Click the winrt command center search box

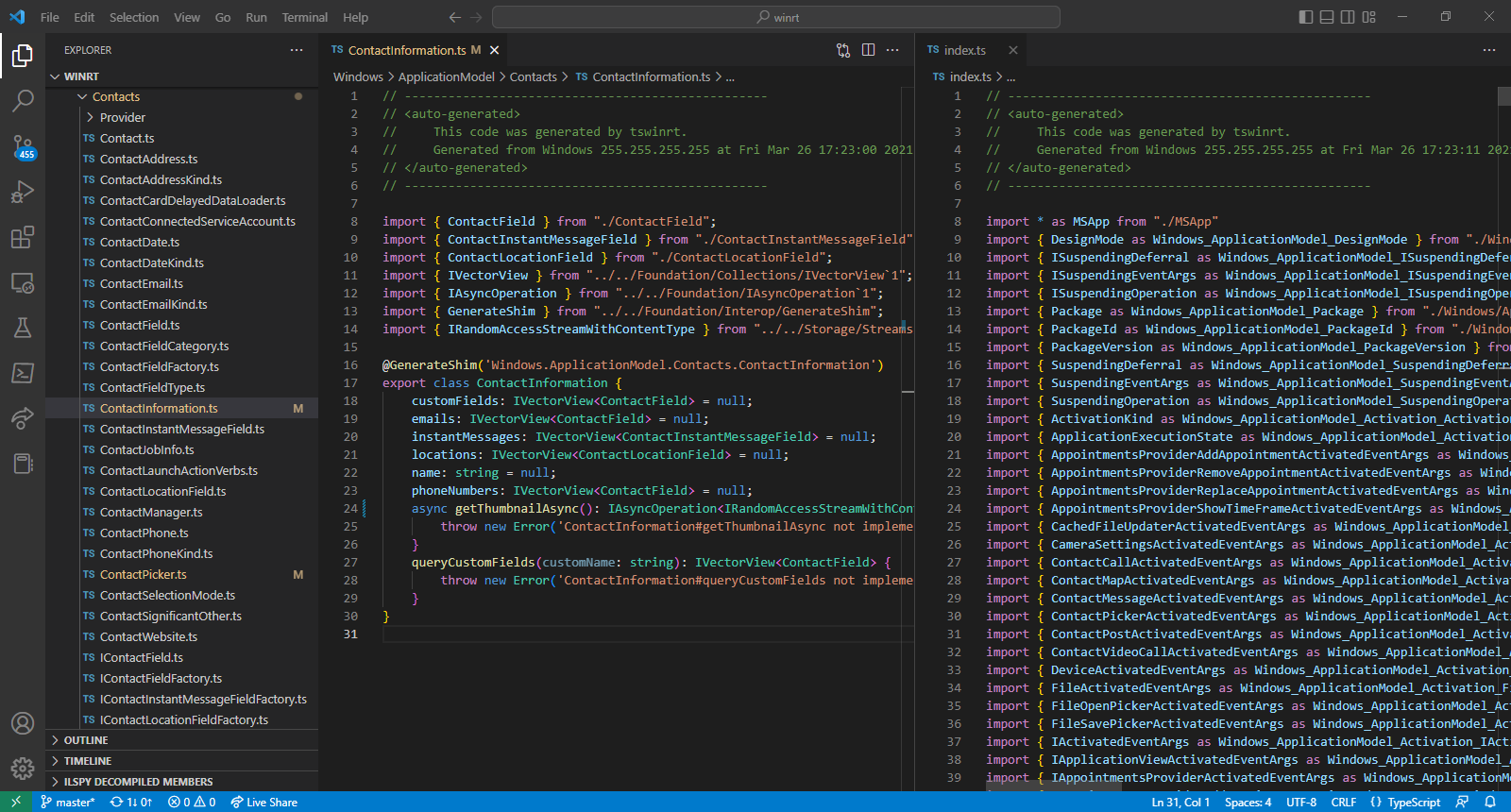pos(776,17)
